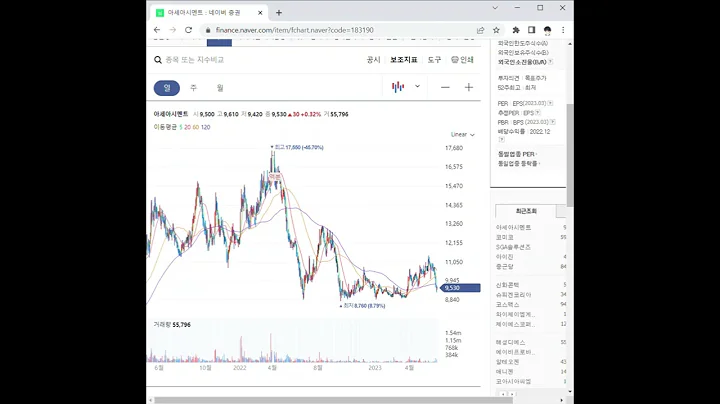Open 이이진 in recent list

(504, 257)
